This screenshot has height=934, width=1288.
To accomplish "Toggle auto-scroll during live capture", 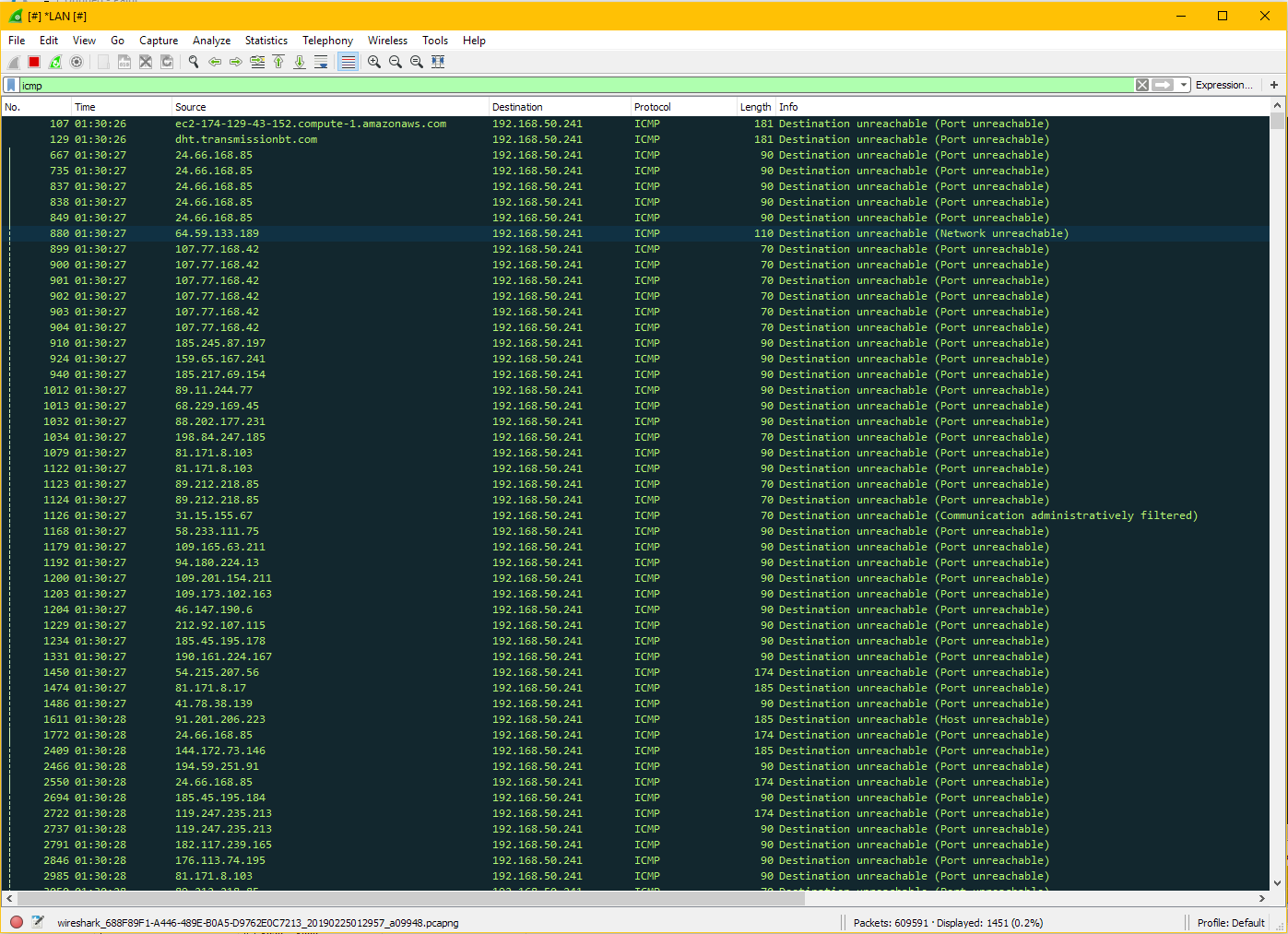I will pos(321,62).
